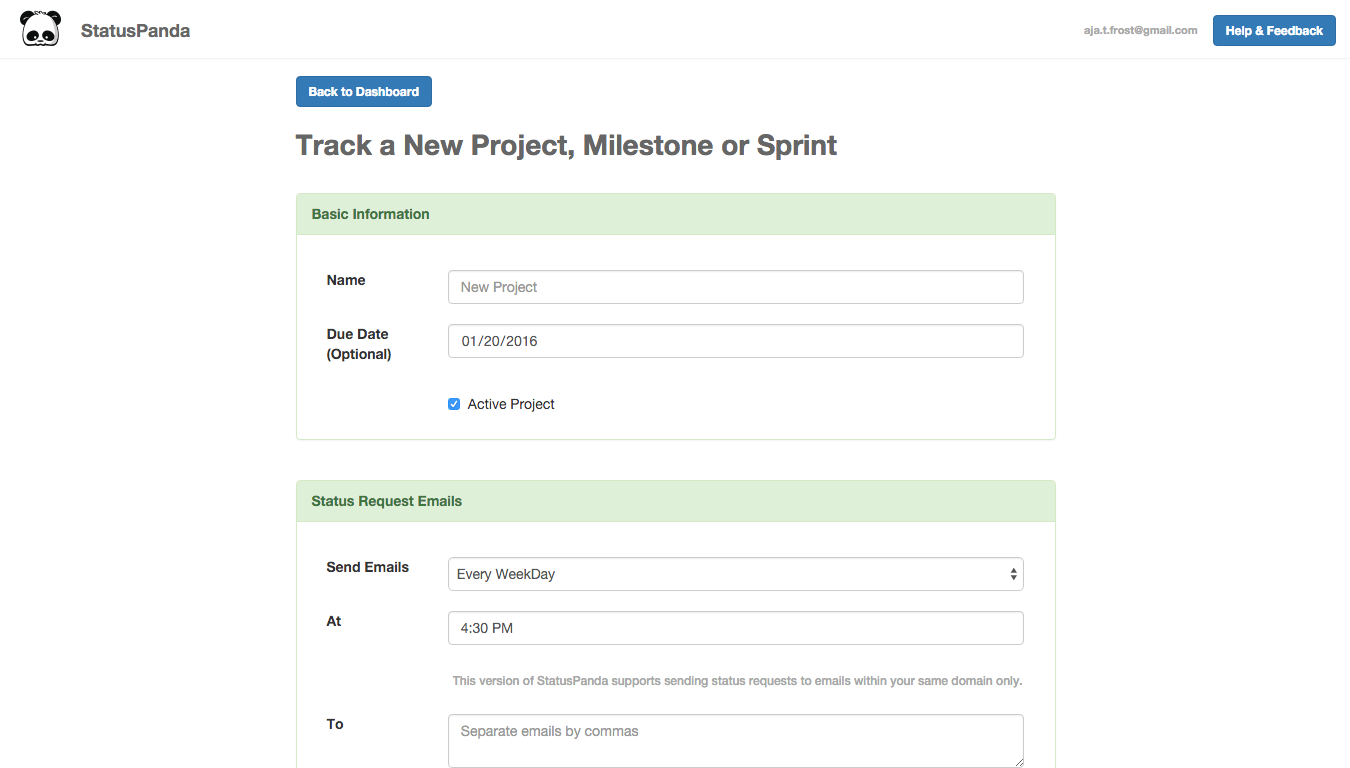
Task: Click the Send Emails label
Action: click(x=367, y=567)
